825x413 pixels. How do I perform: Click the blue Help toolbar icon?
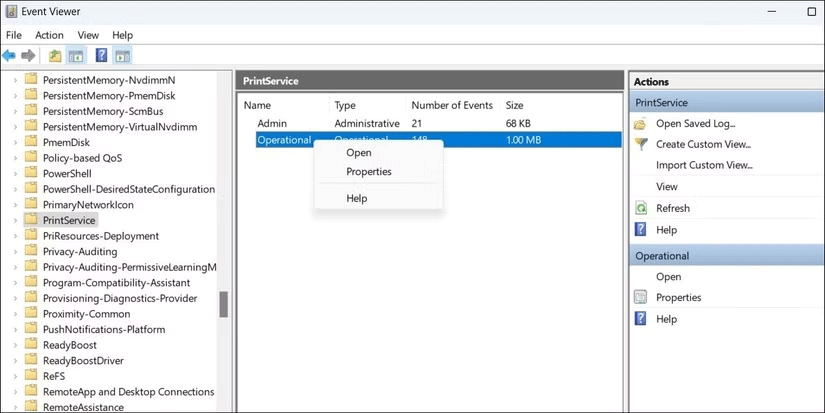pos(102,56)
